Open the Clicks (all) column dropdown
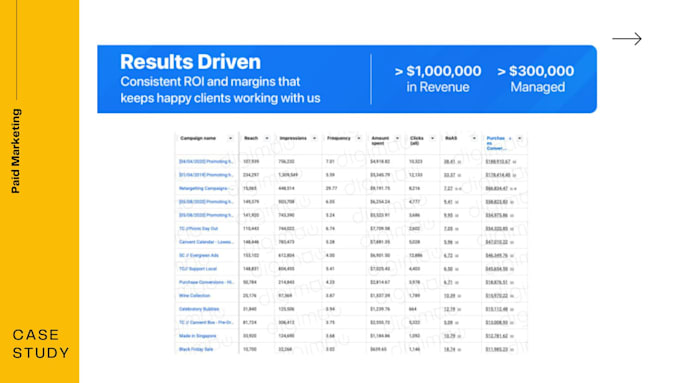The width and height of the screenshot is (680, 383). point(432,138)
